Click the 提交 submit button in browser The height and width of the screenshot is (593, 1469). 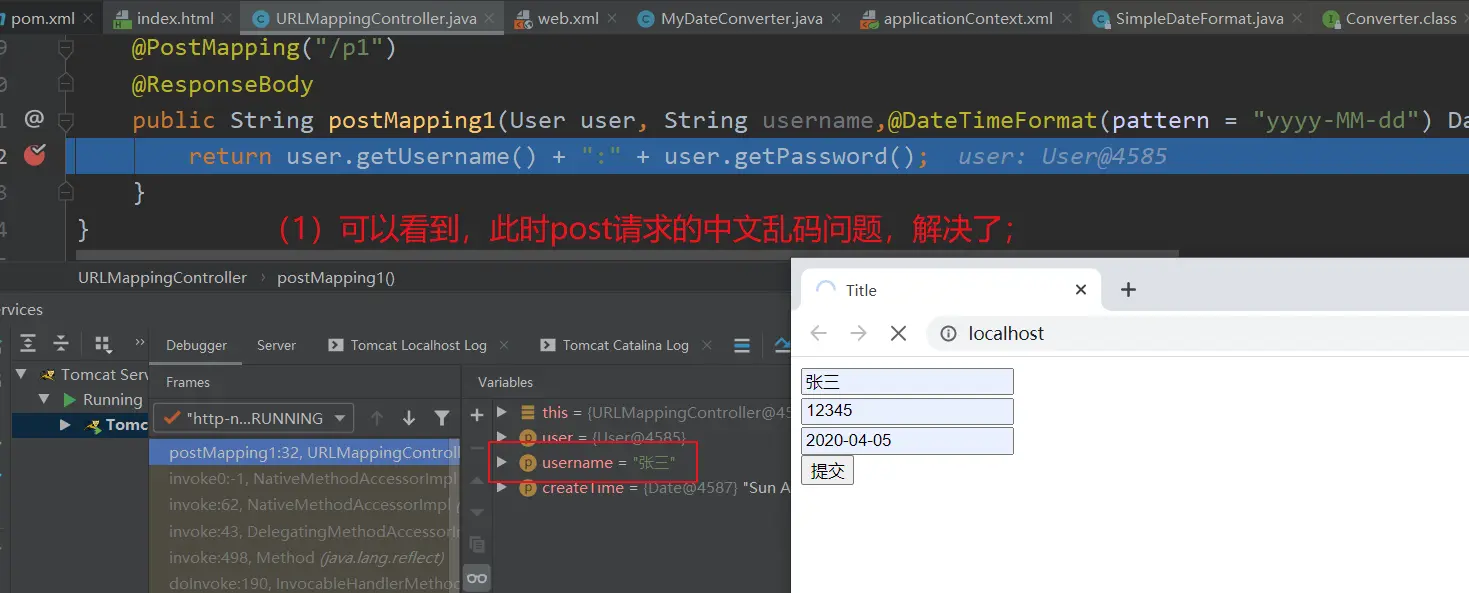click(x=827, y=471)
